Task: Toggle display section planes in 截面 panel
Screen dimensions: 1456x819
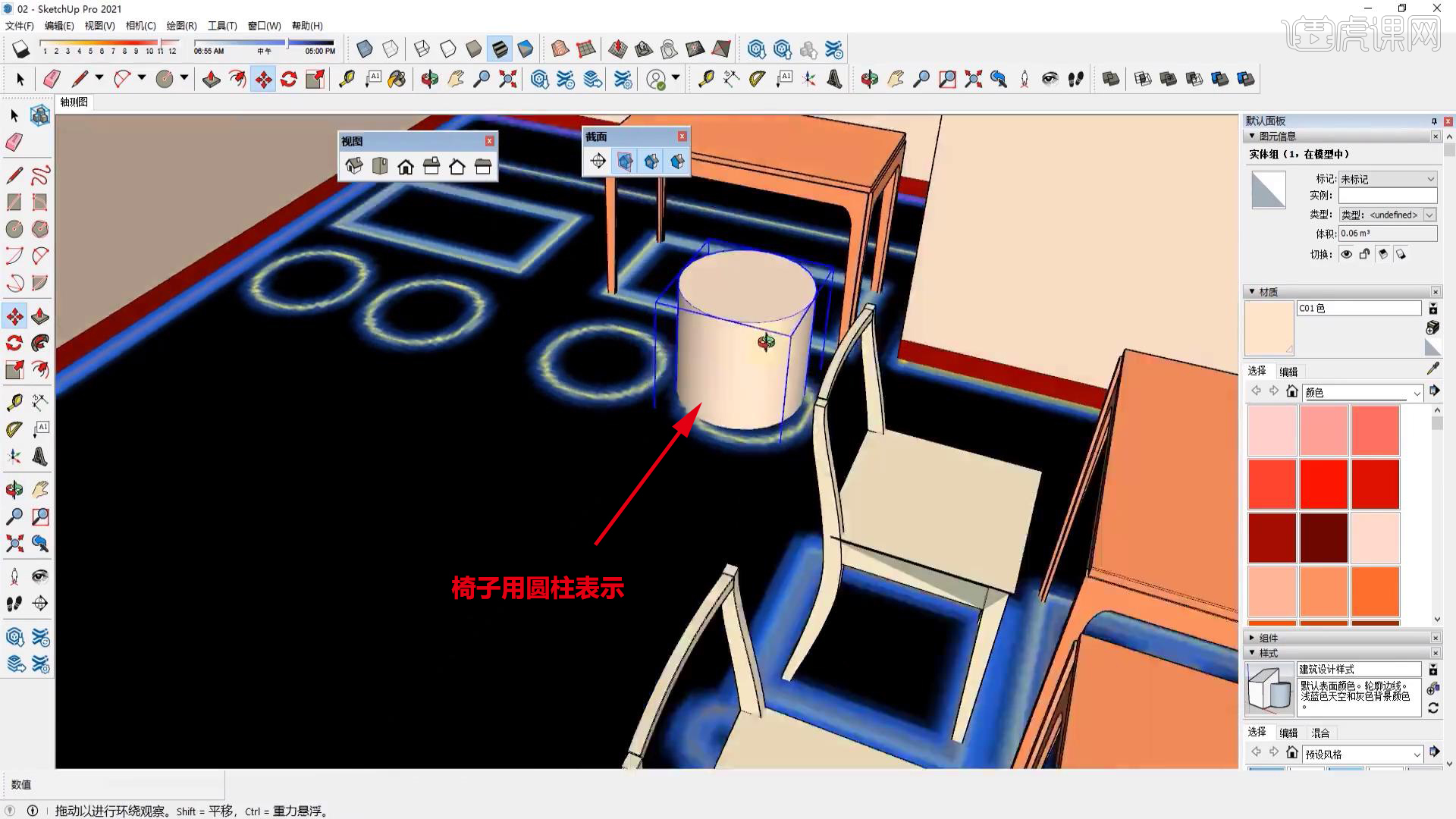Action: coord(625,161)
